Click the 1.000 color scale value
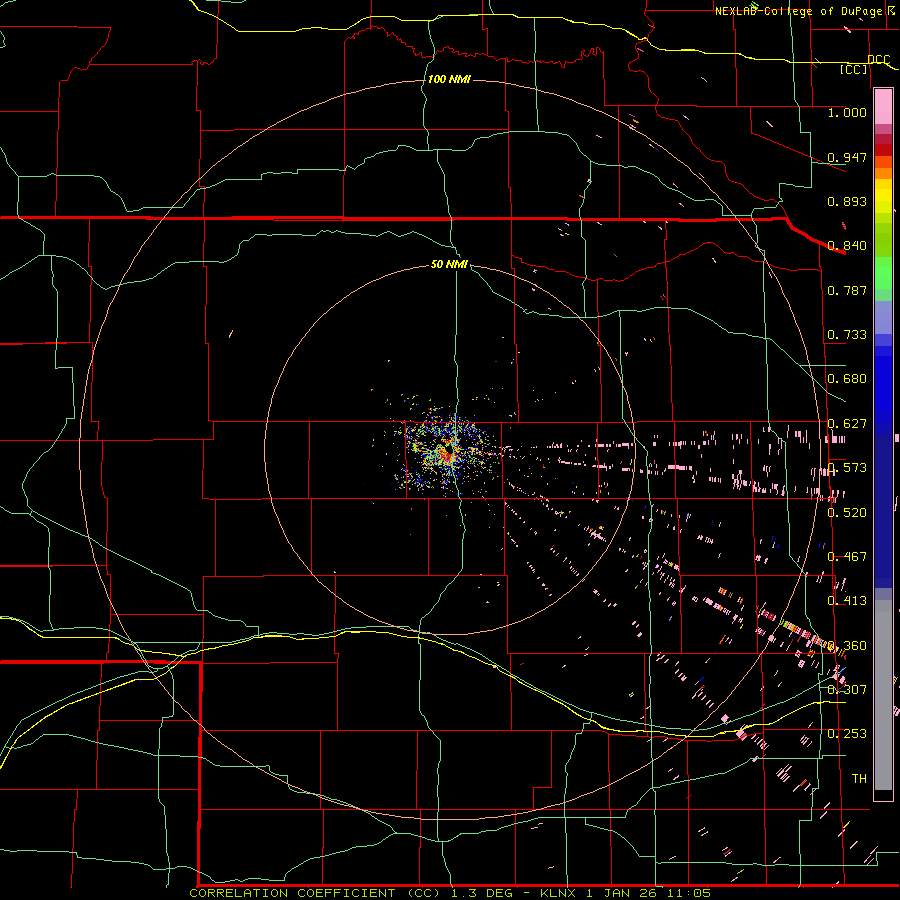 (x=847, y=112)
